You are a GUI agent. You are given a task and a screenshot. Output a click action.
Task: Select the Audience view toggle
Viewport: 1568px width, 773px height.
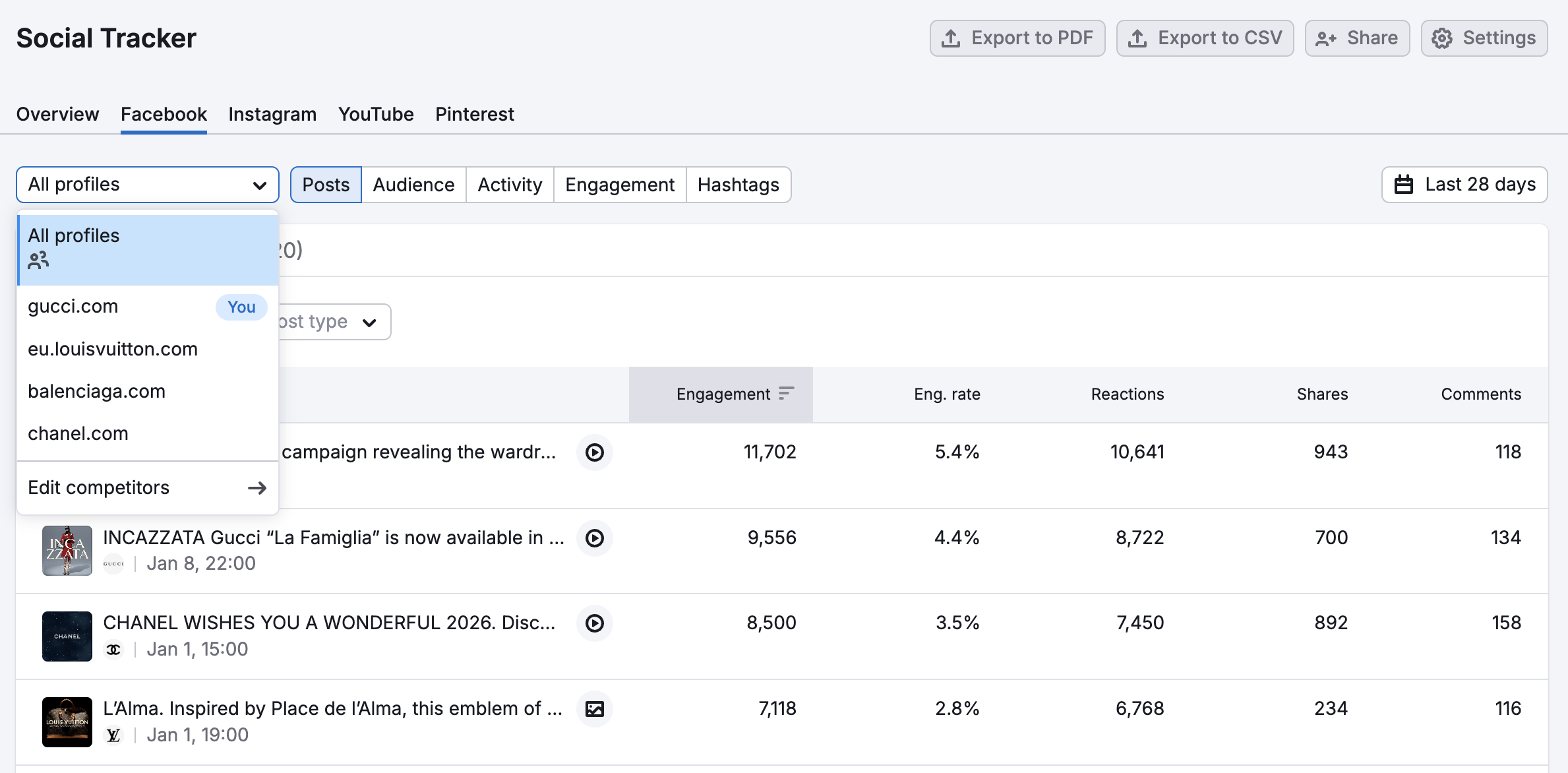[413, 185]
